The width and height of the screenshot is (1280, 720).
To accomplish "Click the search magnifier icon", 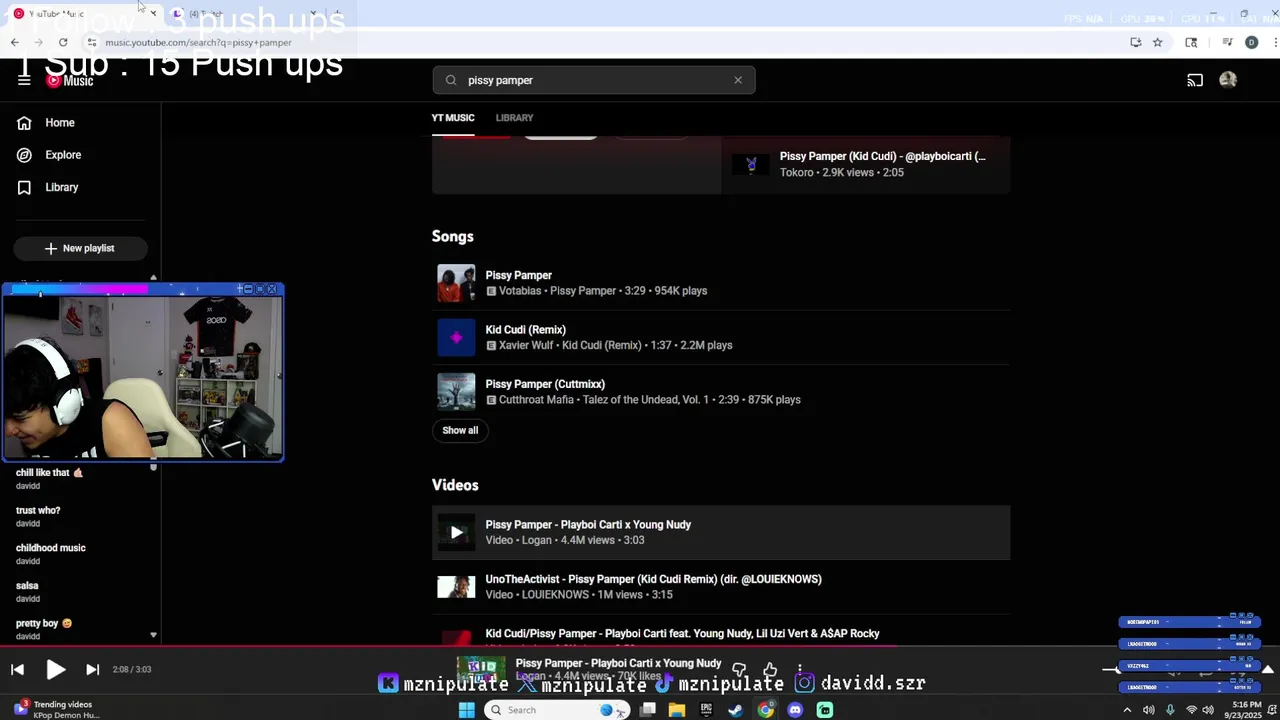I will pyautogui.click(x=451, y=80).
